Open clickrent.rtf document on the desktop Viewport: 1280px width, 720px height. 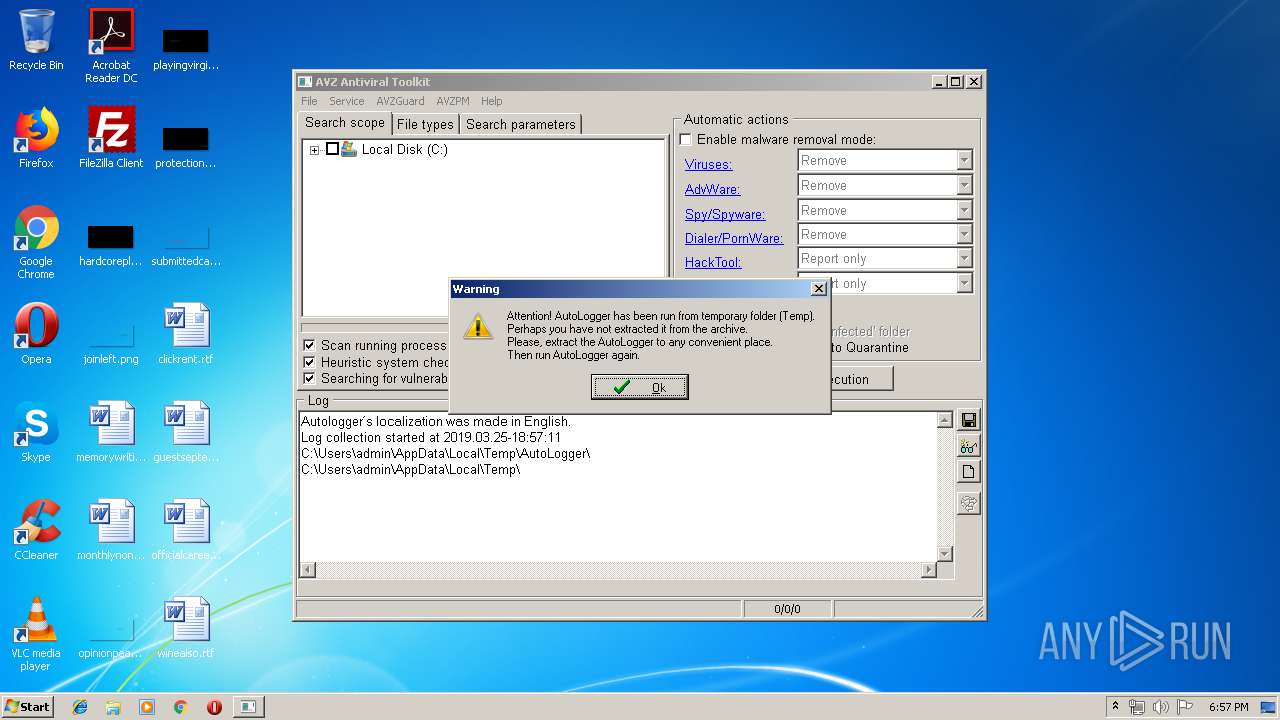(x=186, y=334)
